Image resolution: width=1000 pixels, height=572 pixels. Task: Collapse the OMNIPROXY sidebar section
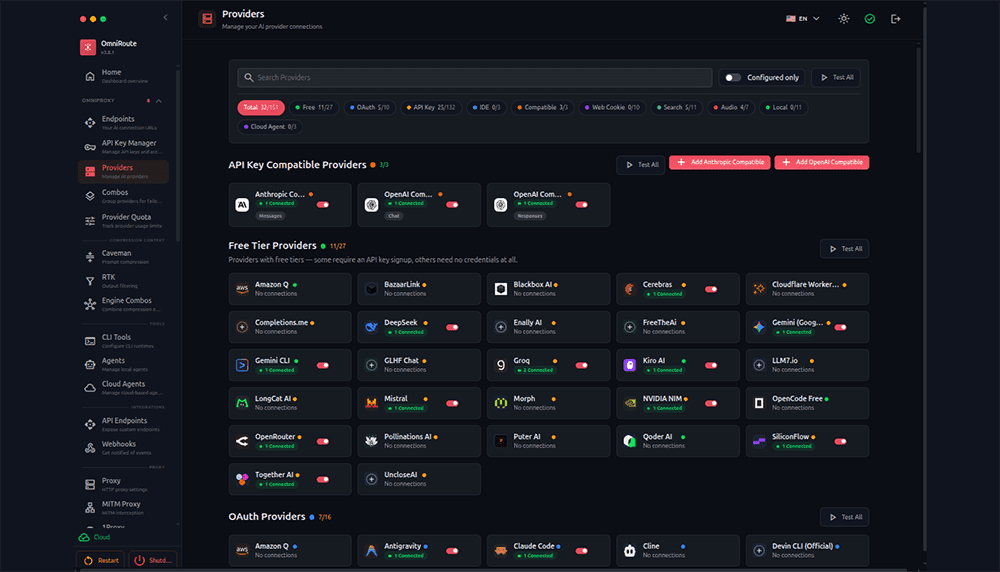(159, 101)
